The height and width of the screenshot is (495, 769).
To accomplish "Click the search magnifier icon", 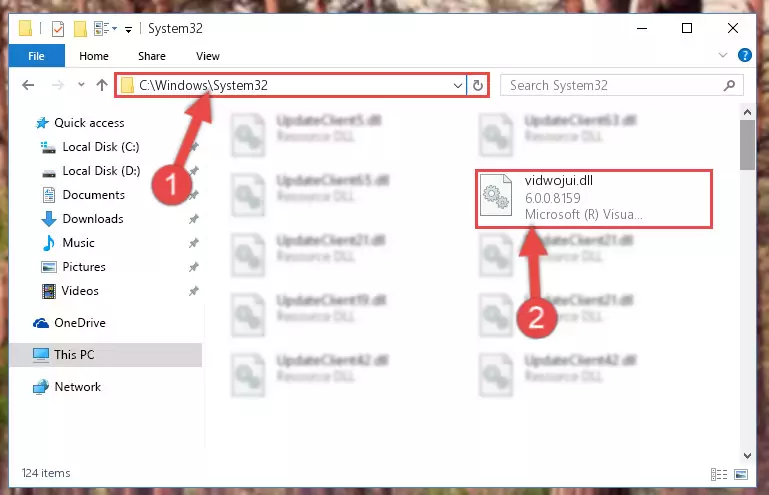I will (x=729, y=85).
